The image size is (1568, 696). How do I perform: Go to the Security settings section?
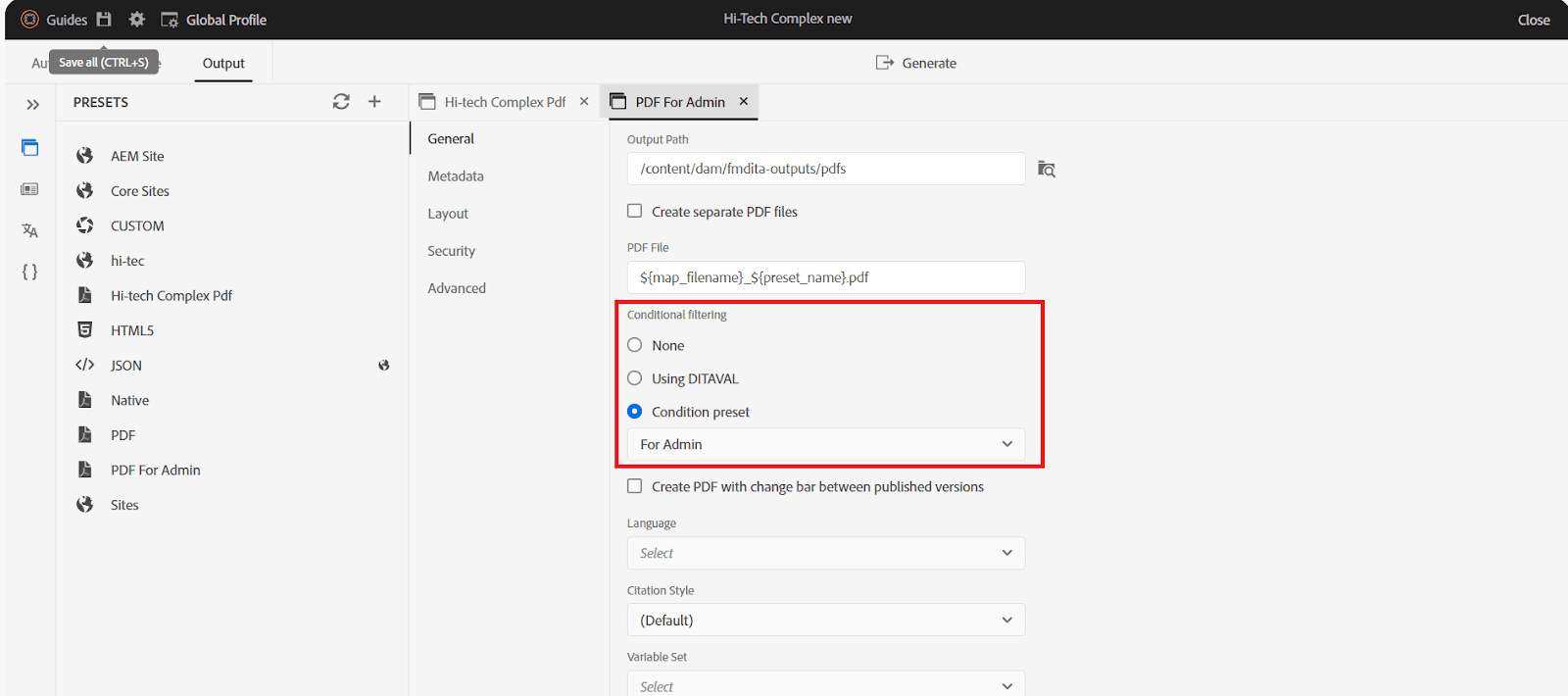[x=451, y=251]
